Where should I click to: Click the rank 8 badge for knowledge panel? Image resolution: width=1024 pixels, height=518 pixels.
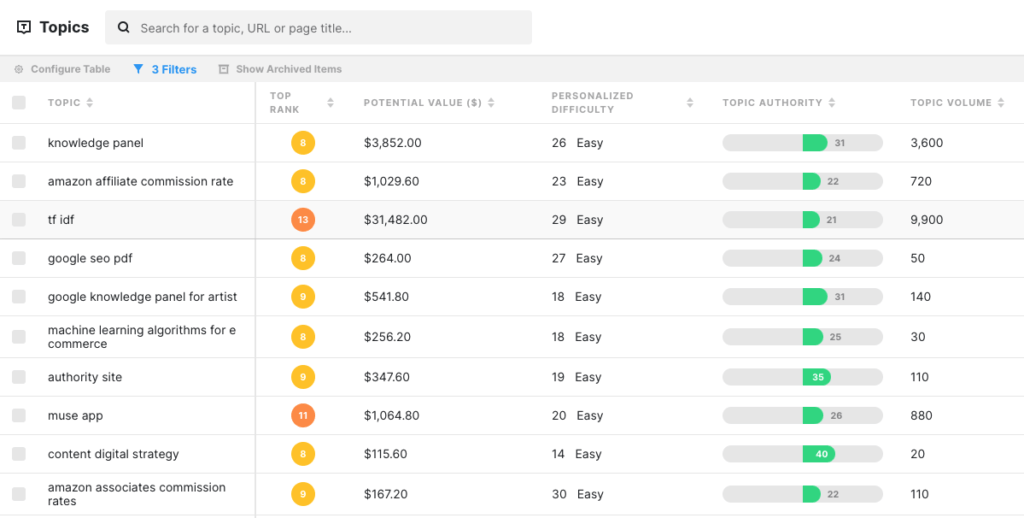click(x=303, y=143)
